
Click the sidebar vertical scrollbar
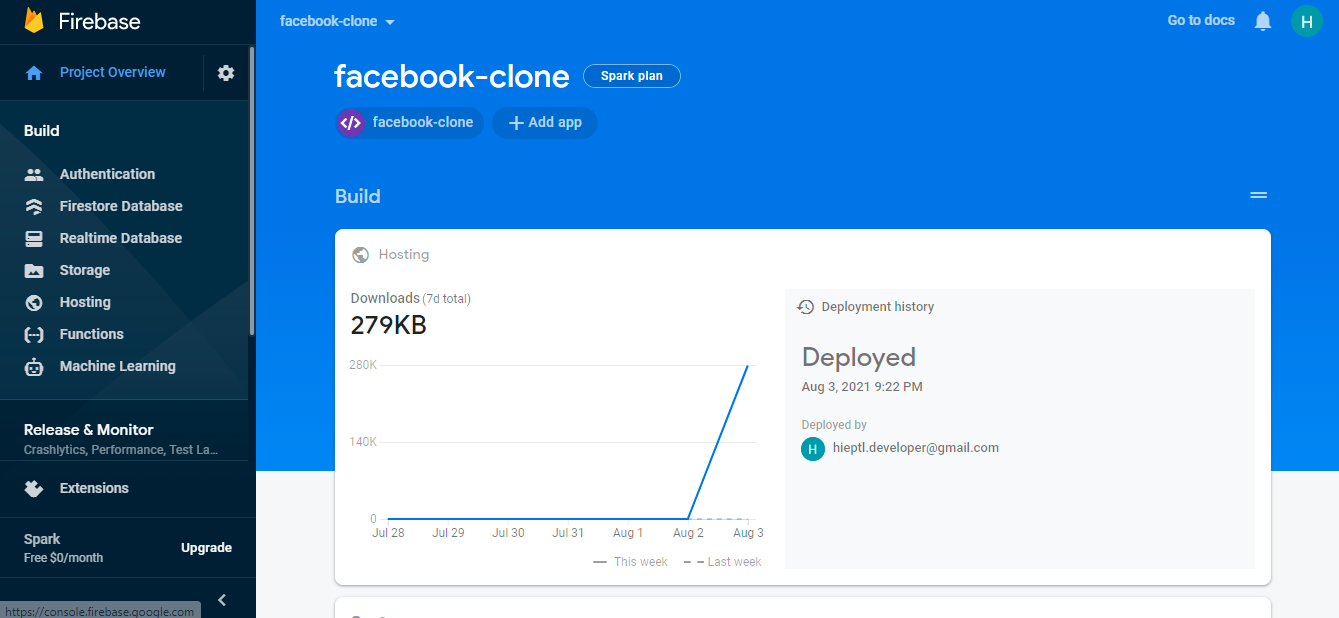tap(252, 190)
